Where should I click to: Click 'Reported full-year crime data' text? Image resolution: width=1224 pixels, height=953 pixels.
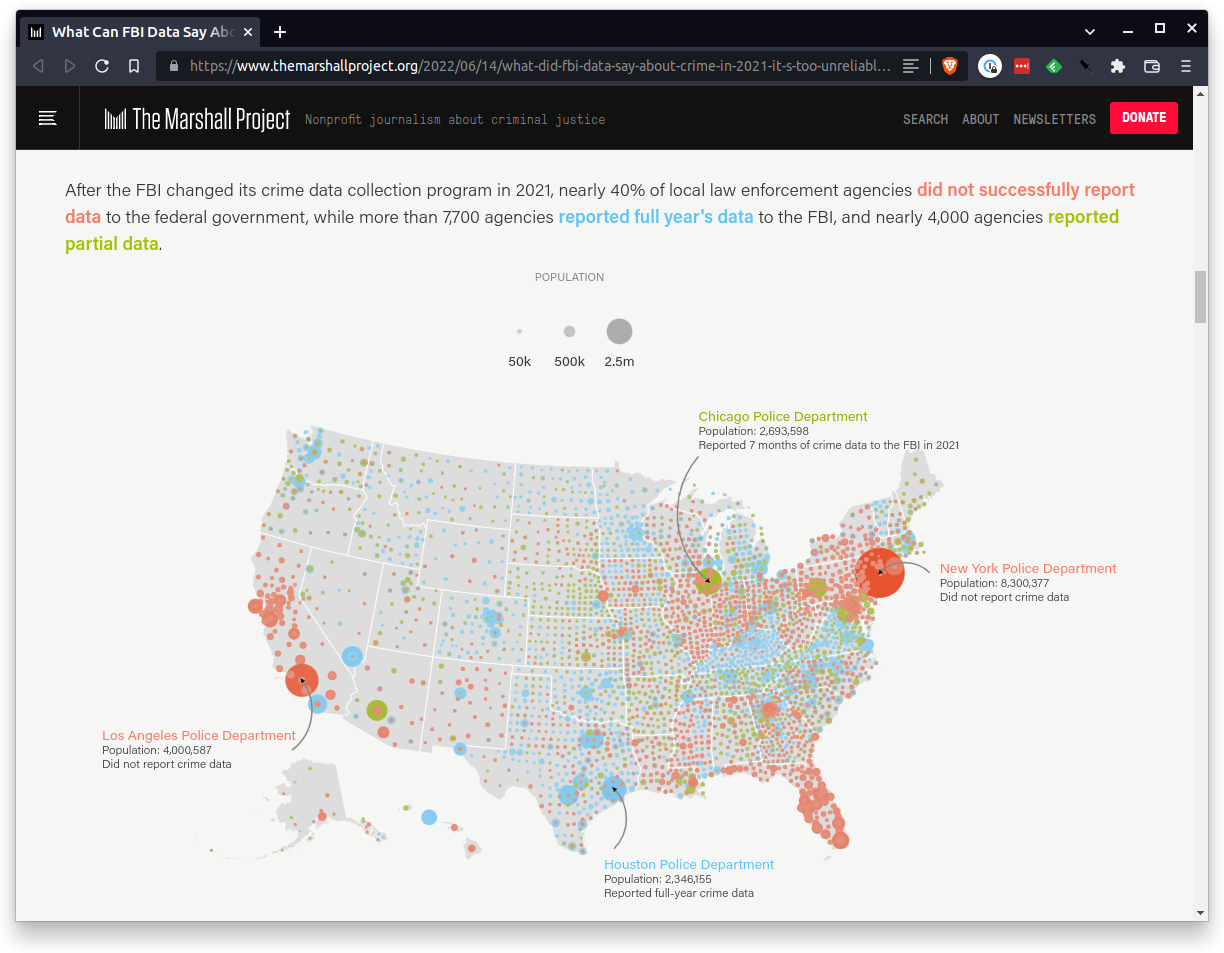point(679,893)
